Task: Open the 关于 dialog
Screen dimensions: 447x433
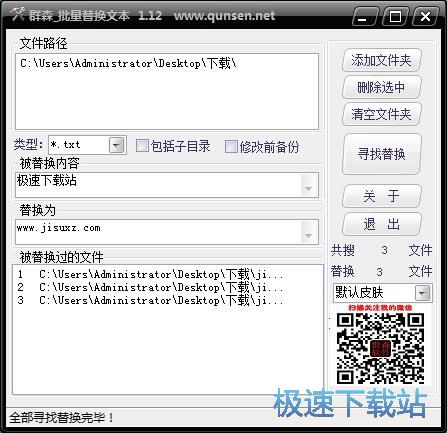Action: tap(382, 196)
